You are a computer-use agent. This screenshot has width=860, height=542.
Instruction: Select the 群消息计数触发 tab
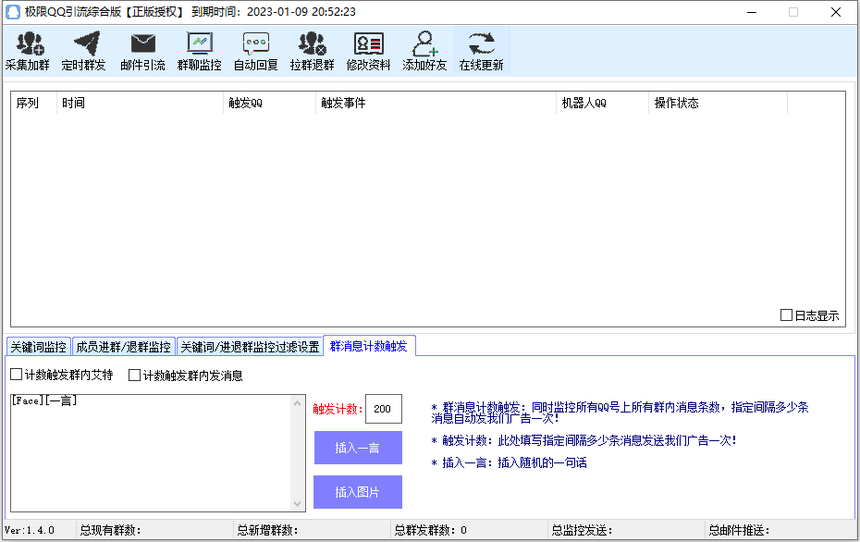coord(369,346)
